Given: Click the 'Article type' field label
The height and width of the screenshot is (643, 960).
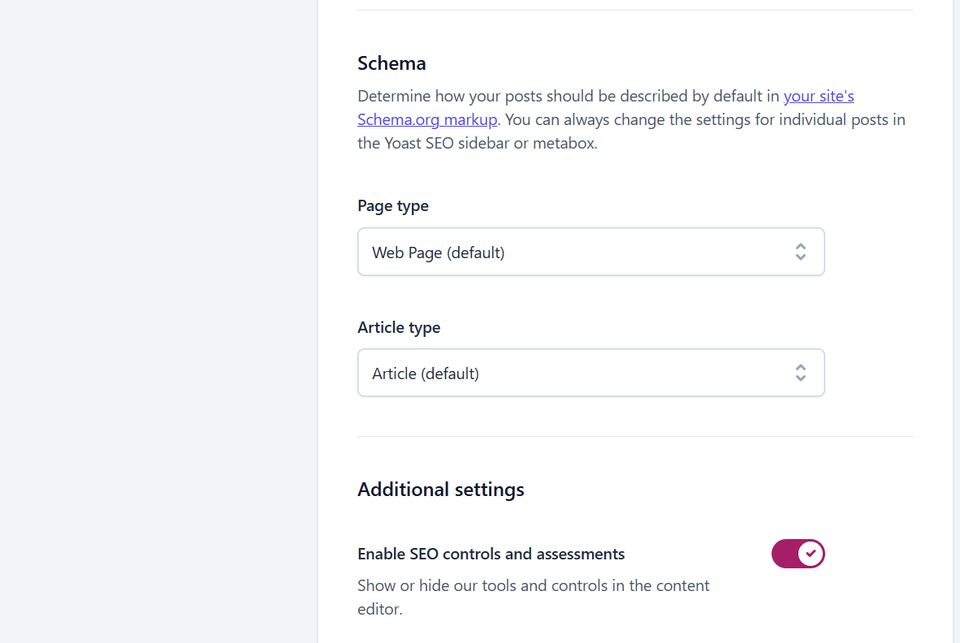Looking at the screenshot, I should click(399, 327).
